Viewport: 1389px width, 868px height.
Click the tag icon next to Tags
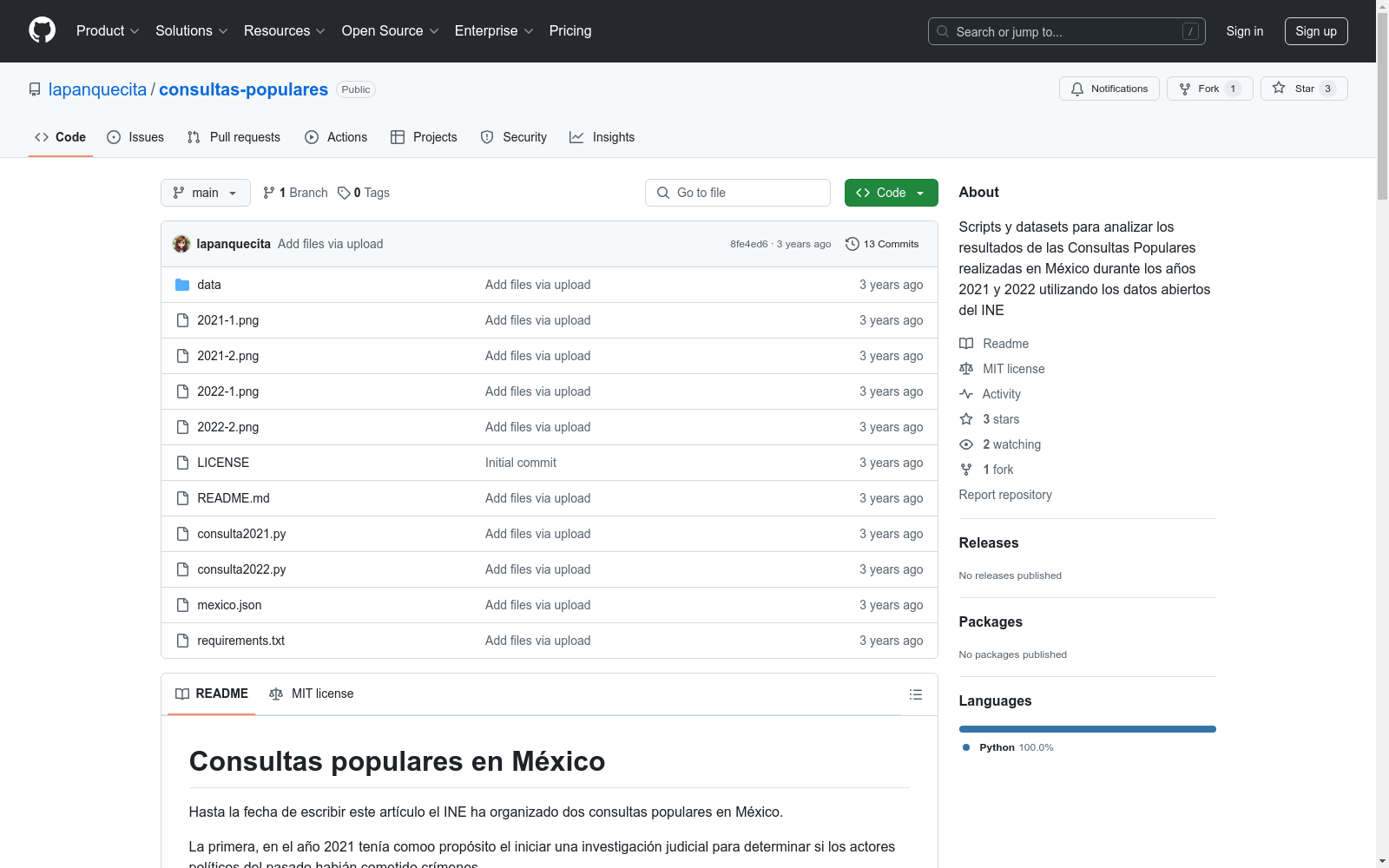click(x=344, y=193)
